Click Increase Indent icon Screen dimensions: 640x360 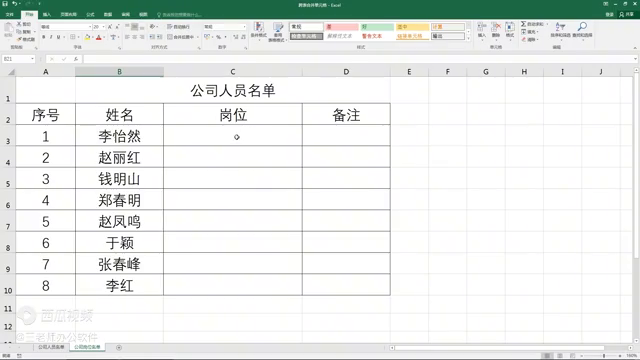pos(160,37)
